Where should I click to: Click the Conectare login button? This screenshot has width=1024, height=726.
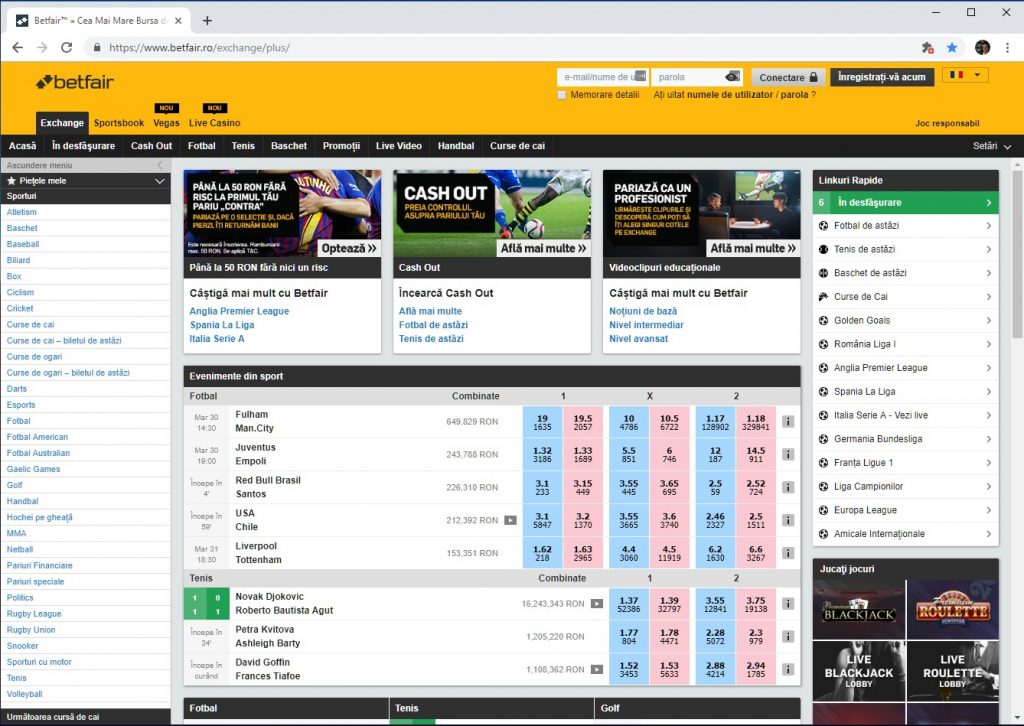click(788, 77)
